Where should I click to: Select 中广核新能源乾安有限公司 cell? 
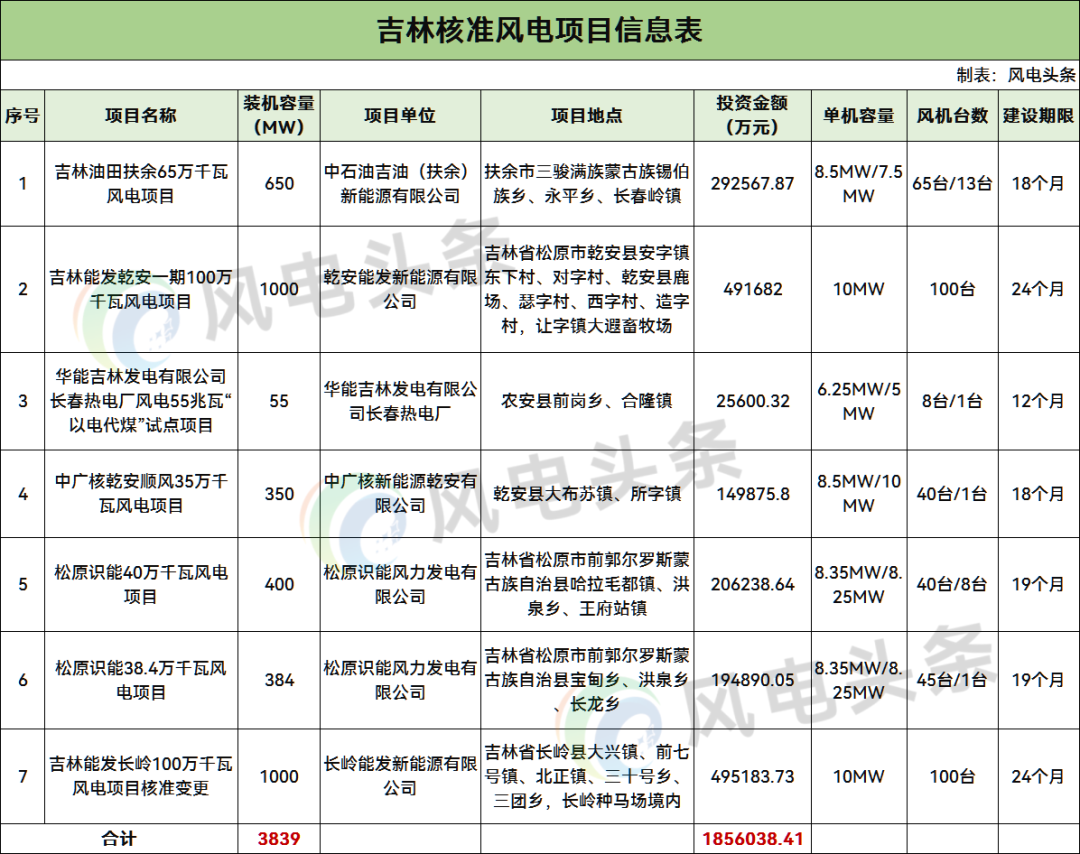click(400, 494)
